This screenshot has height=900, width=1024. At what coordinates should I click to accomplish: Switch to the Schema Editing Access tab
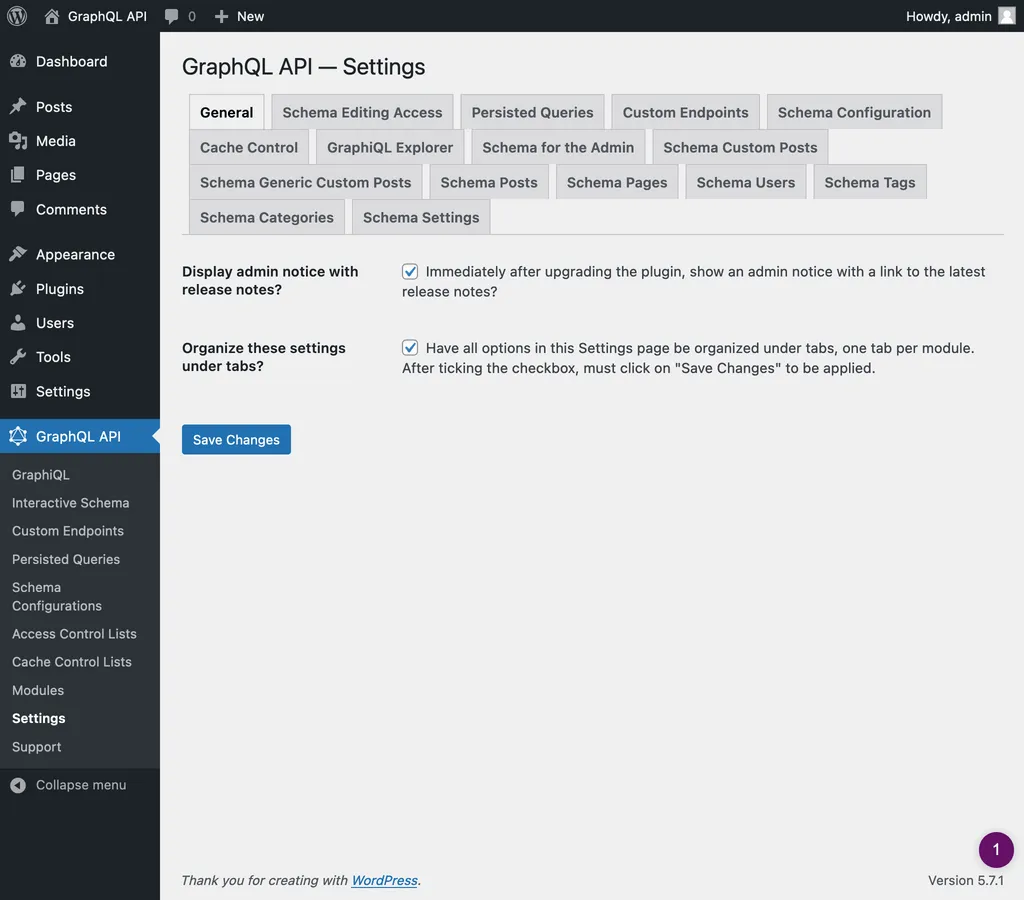click(x=362, y=112)
